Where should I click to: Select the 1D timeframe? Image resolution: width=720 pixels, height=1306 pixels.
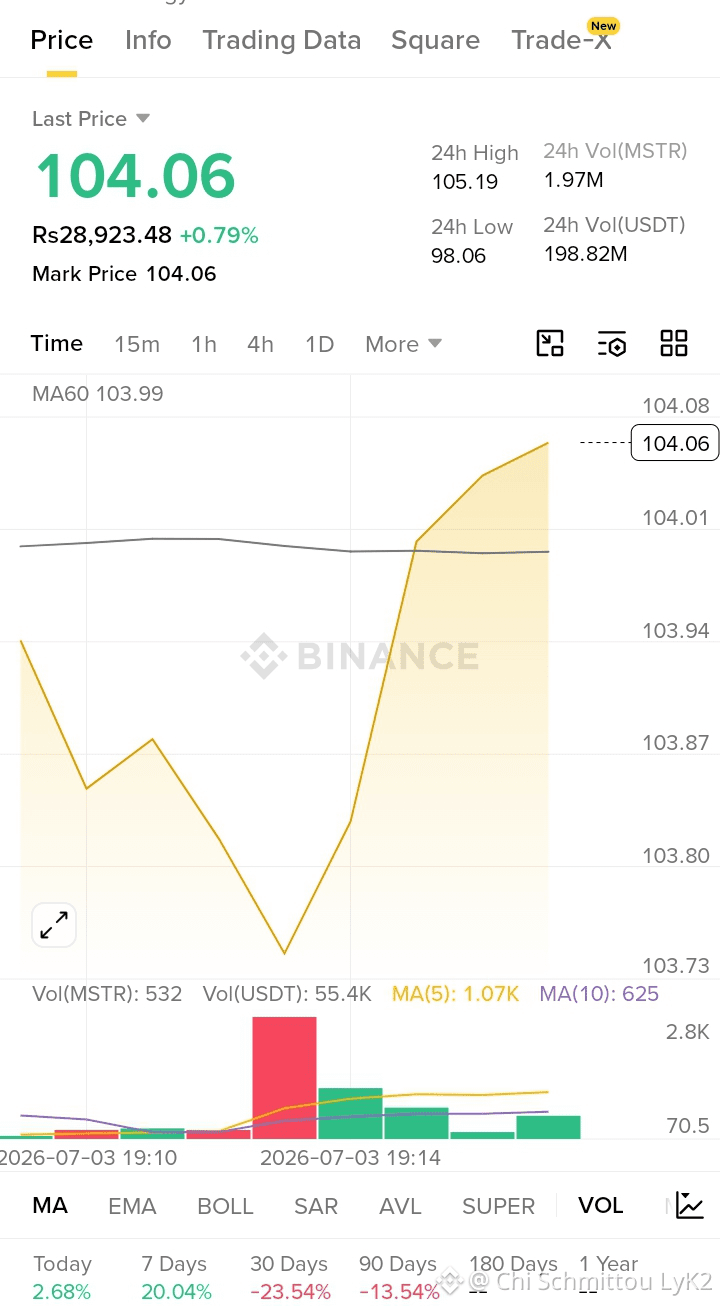point(319,344)
